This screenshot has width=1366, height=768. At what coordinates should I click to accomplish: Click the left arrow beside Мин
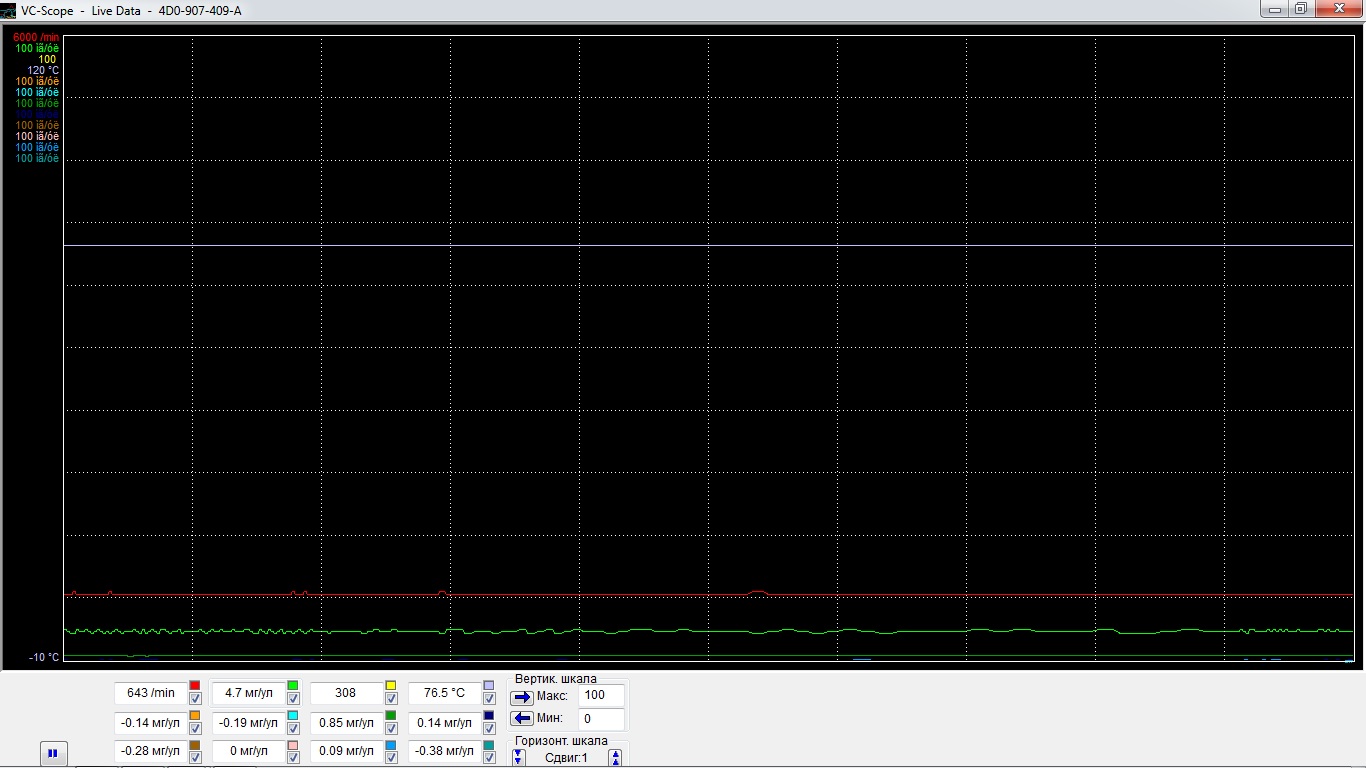(x=522, y=719)
